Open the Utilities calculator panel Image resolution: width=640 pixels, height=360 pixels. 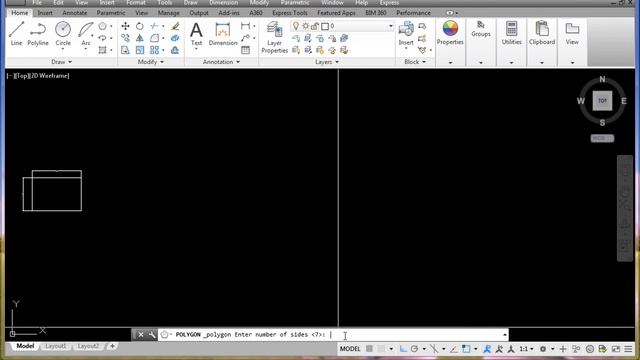pyautogui.click(x=511, y=33)
